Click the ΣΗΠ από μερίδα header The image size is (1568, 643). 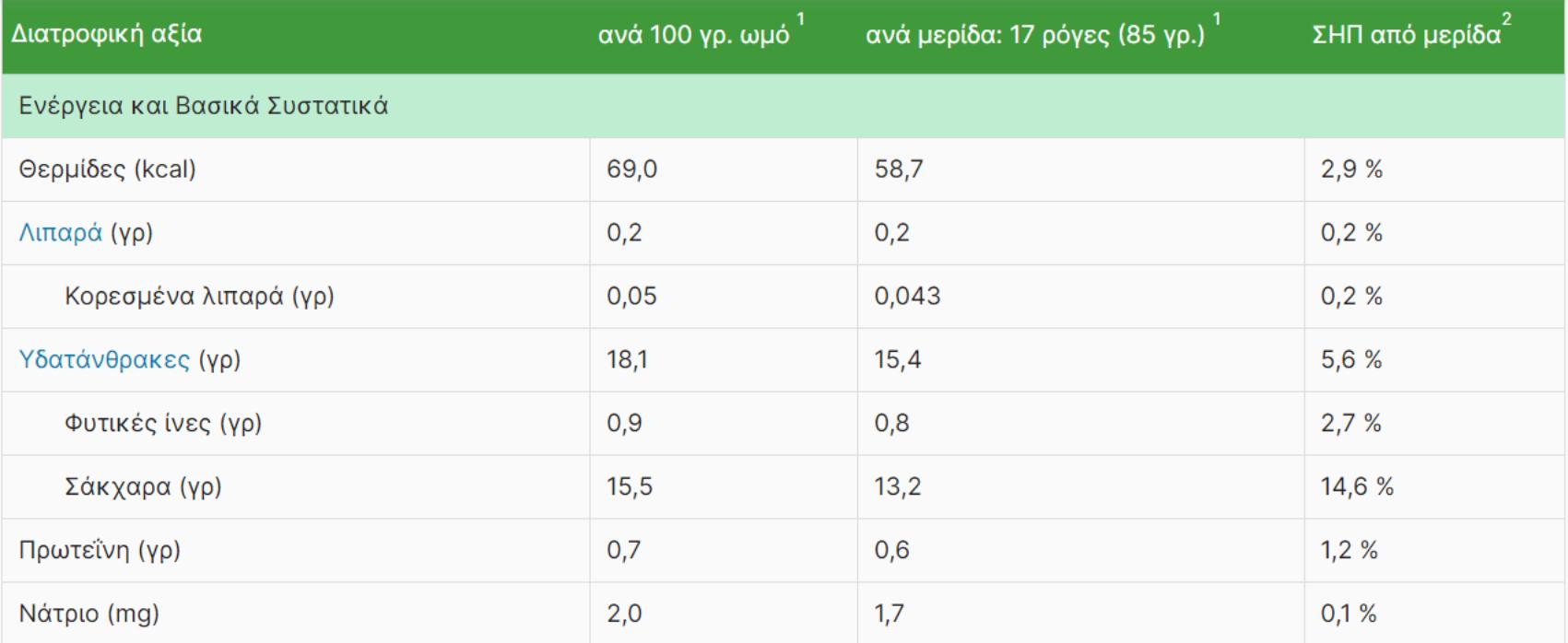click(x=1406, y=35)
